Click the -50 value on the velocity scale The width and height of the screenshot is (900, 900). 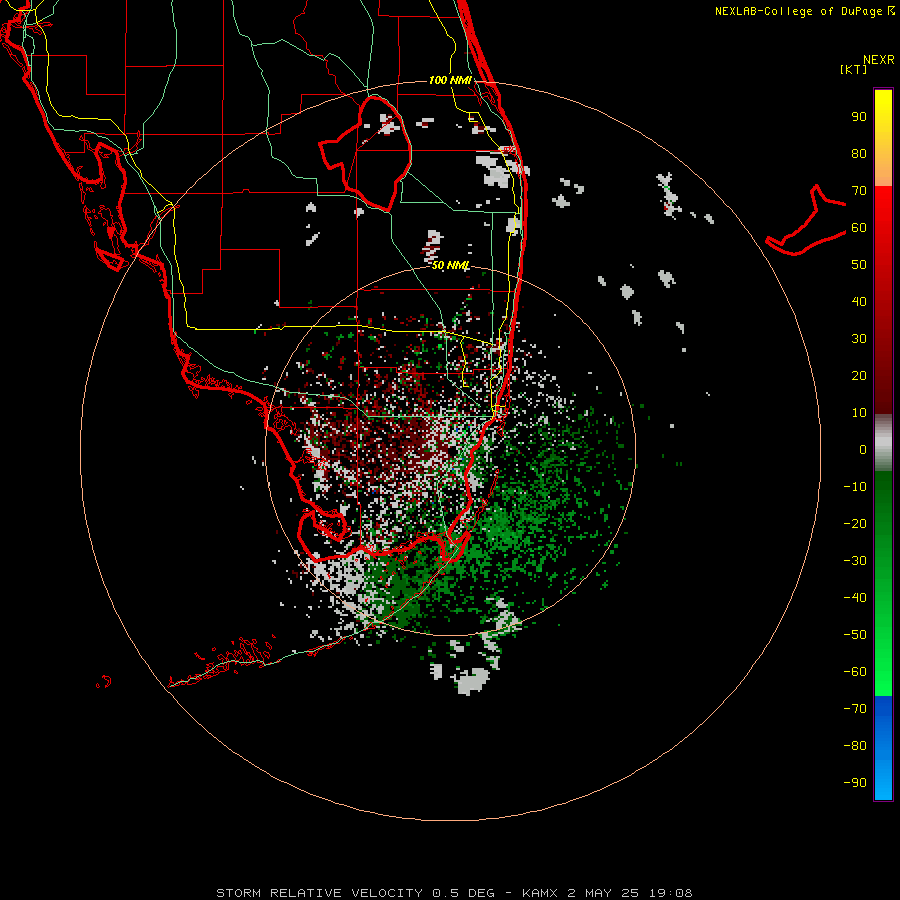(x=855, y=635)
